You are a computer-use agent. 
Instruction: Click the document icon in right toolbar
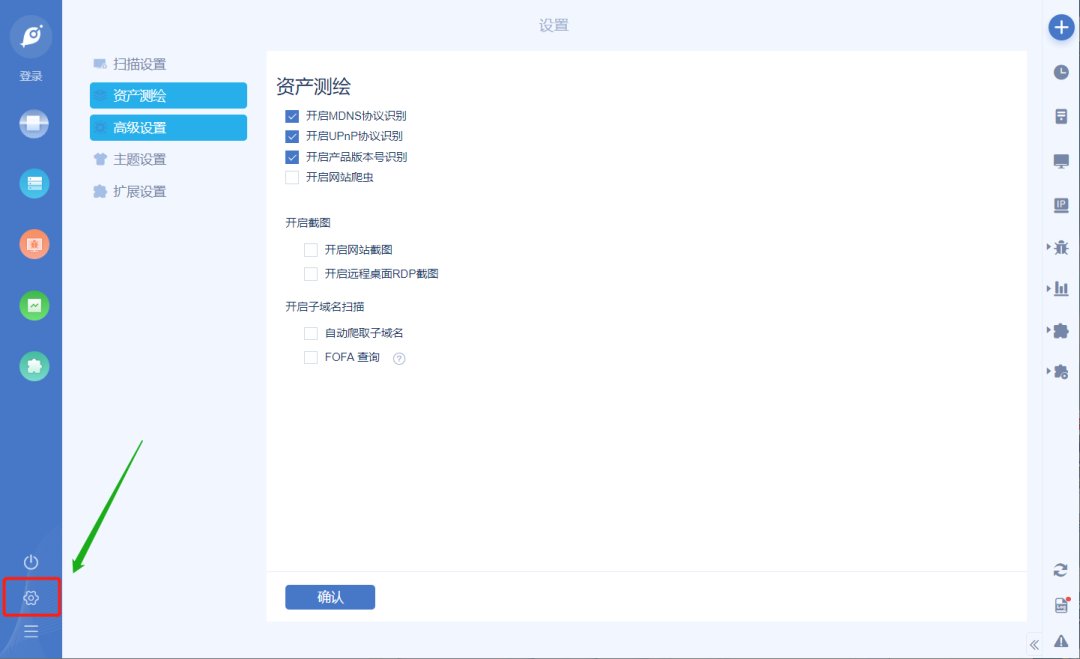click(x=1061, y=116)
